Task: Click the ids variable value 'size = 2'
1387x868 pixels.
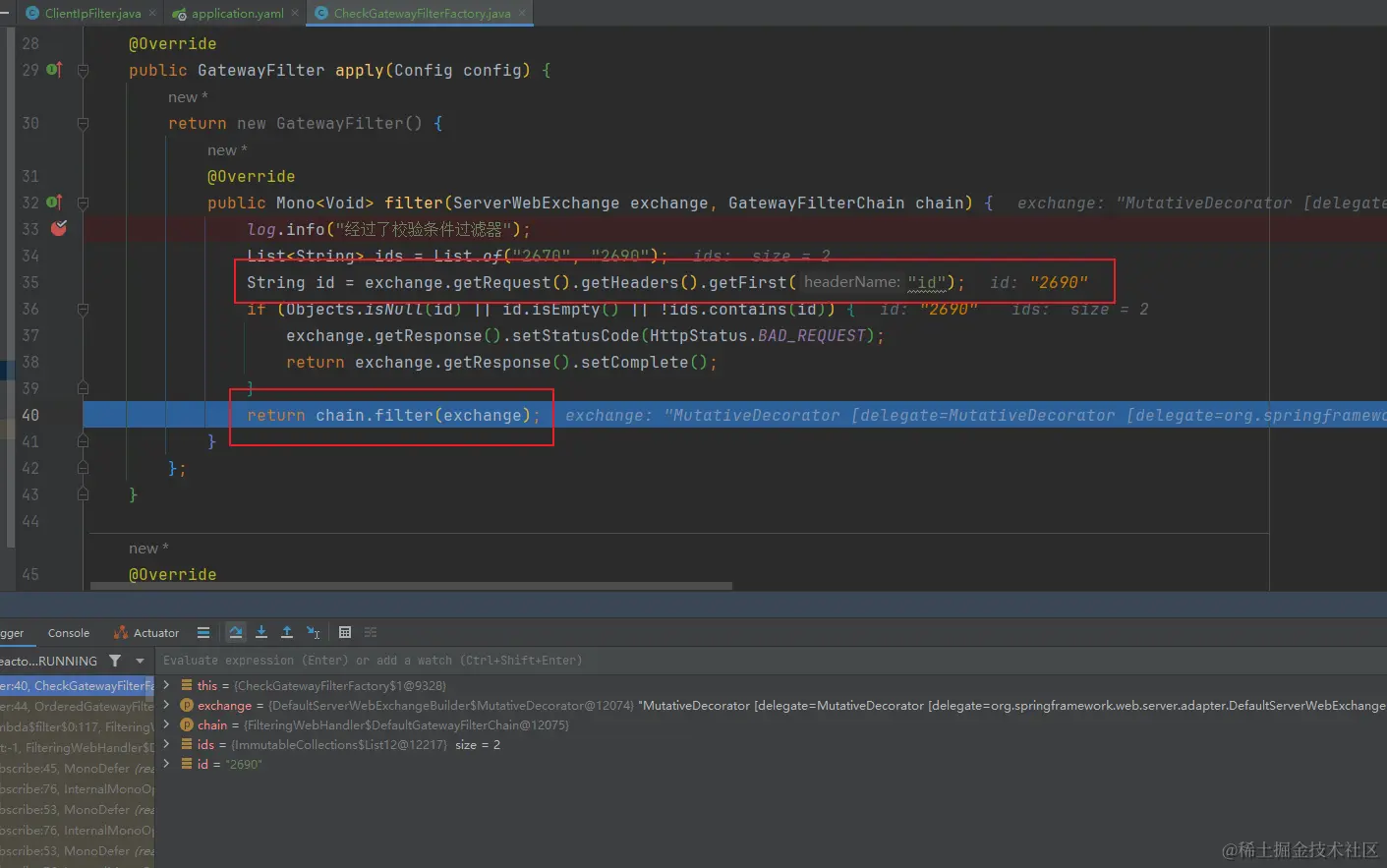Action: click(478, 744)
